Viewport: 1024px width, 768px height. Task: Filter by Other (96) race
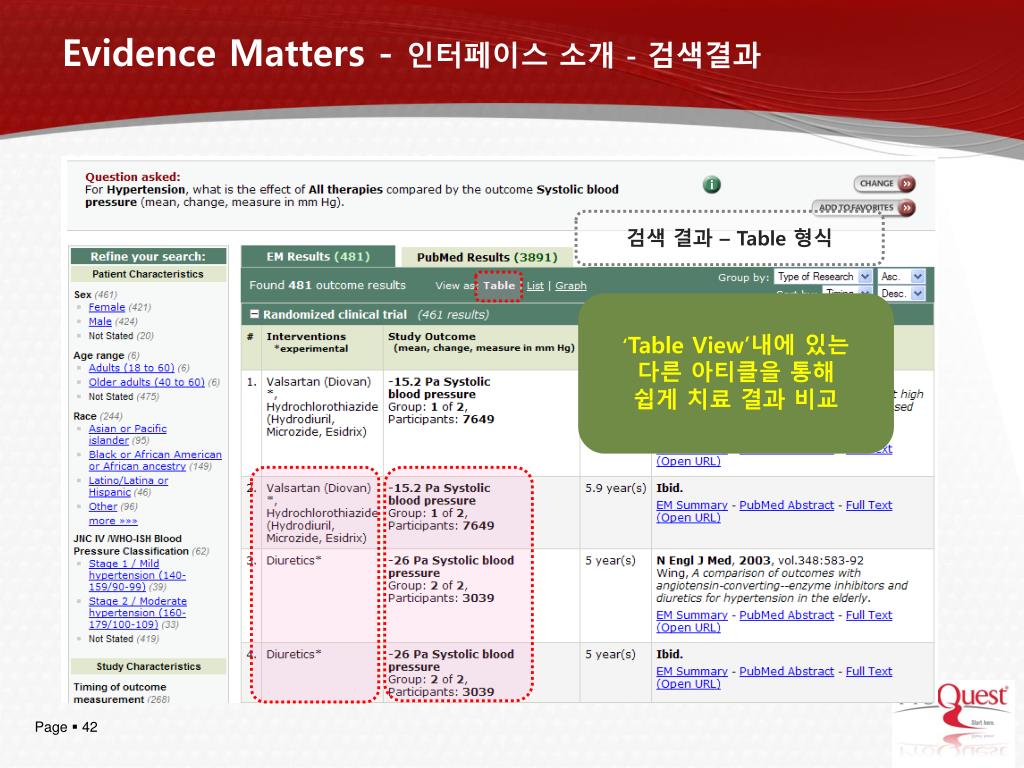[x=103, y=507]
